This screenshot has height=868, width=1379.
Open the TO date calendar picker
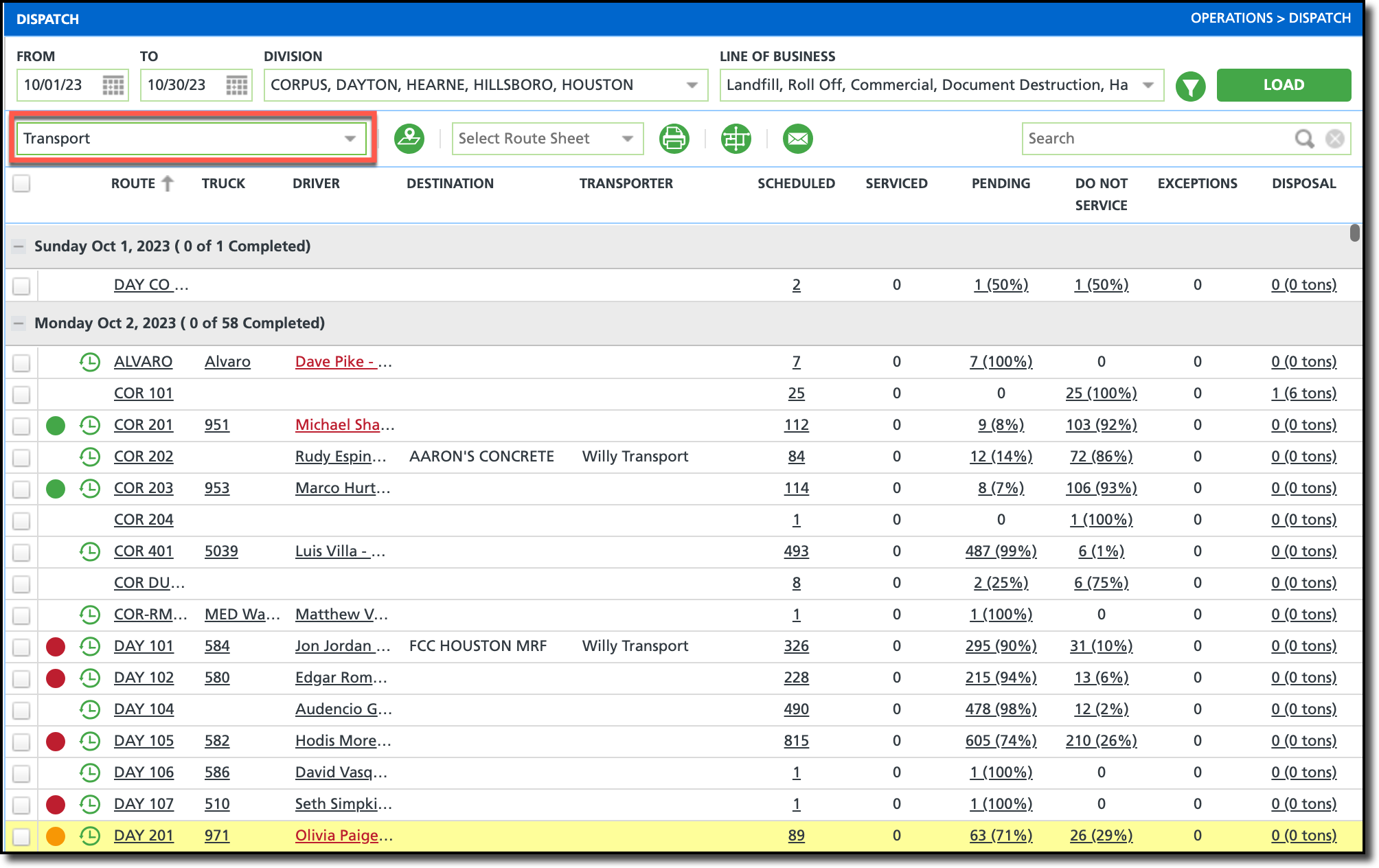(x=237, y=85)
